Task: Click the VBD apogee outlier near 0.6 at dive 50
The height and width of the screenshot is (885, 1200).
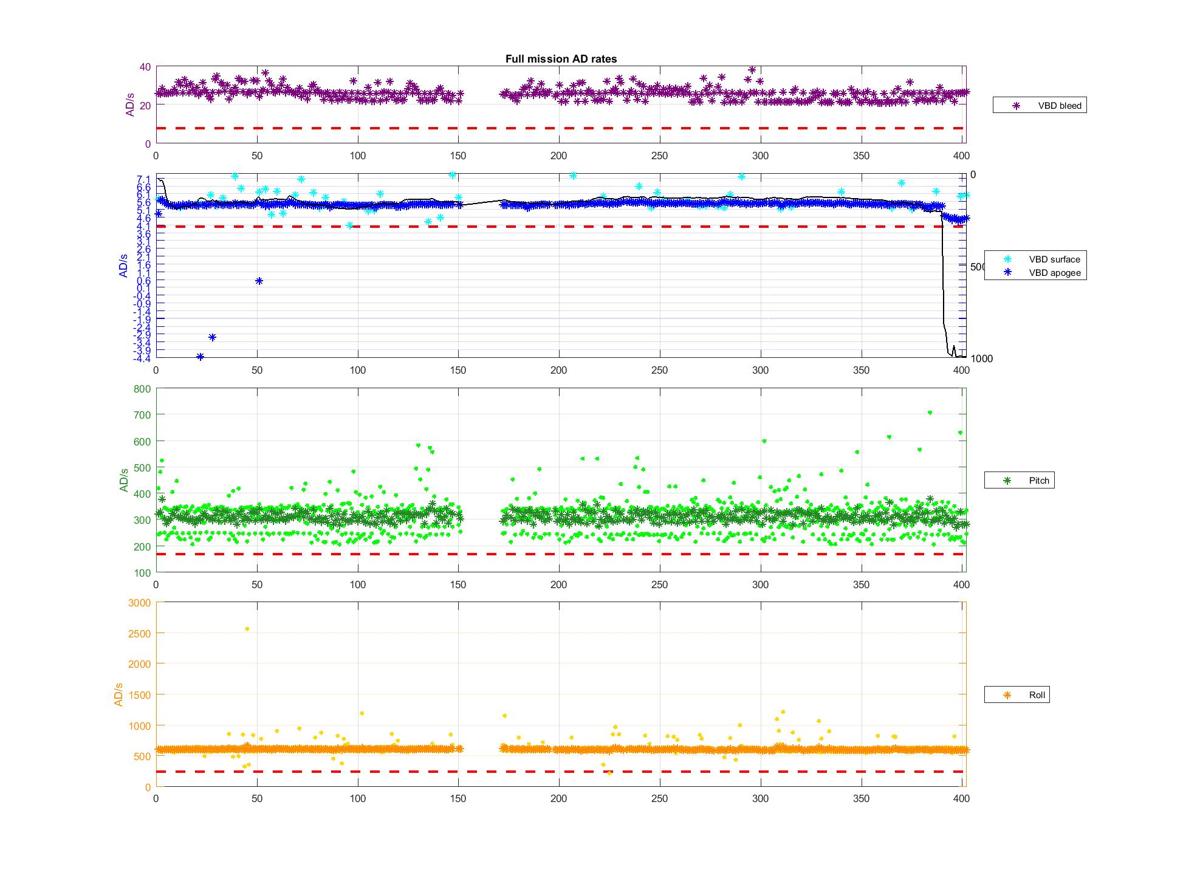Action: tap(259, 281)
